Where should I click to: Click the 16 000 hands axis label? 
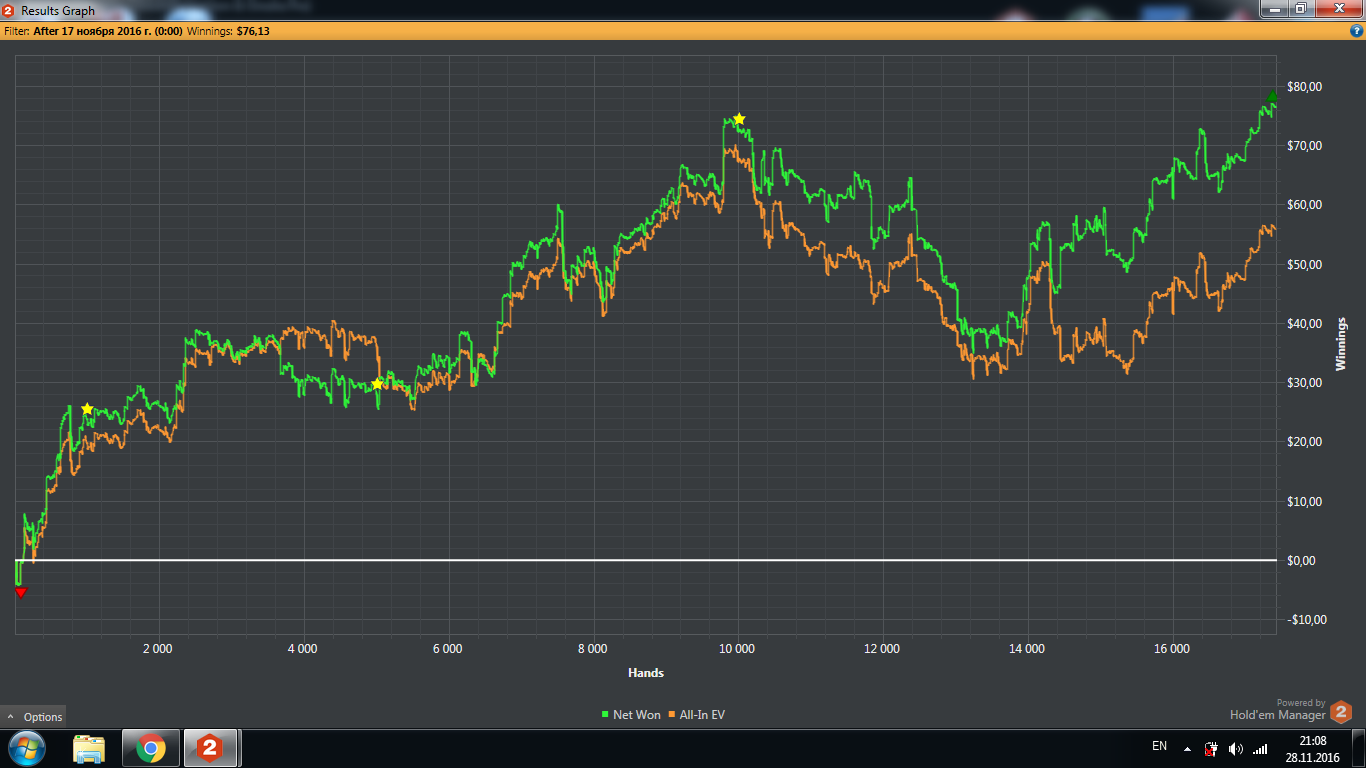pyautogui.click(x=1172, y=648)
